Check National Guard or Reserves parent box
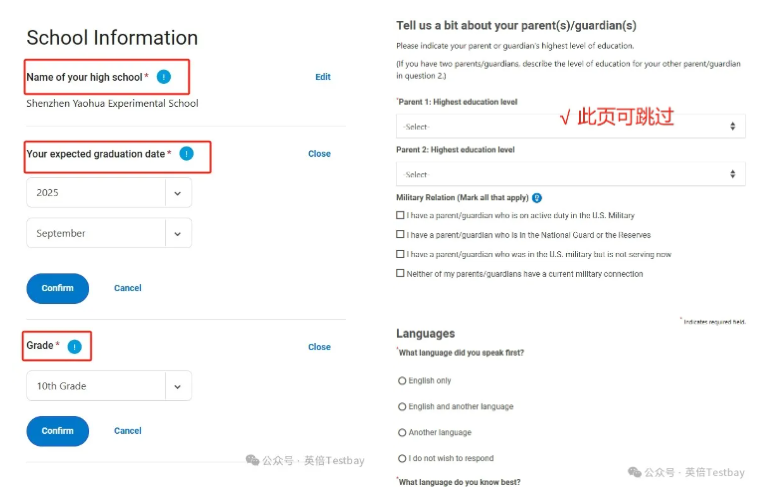The width and height of the screenshot is (761, 496). click(401, 234)
